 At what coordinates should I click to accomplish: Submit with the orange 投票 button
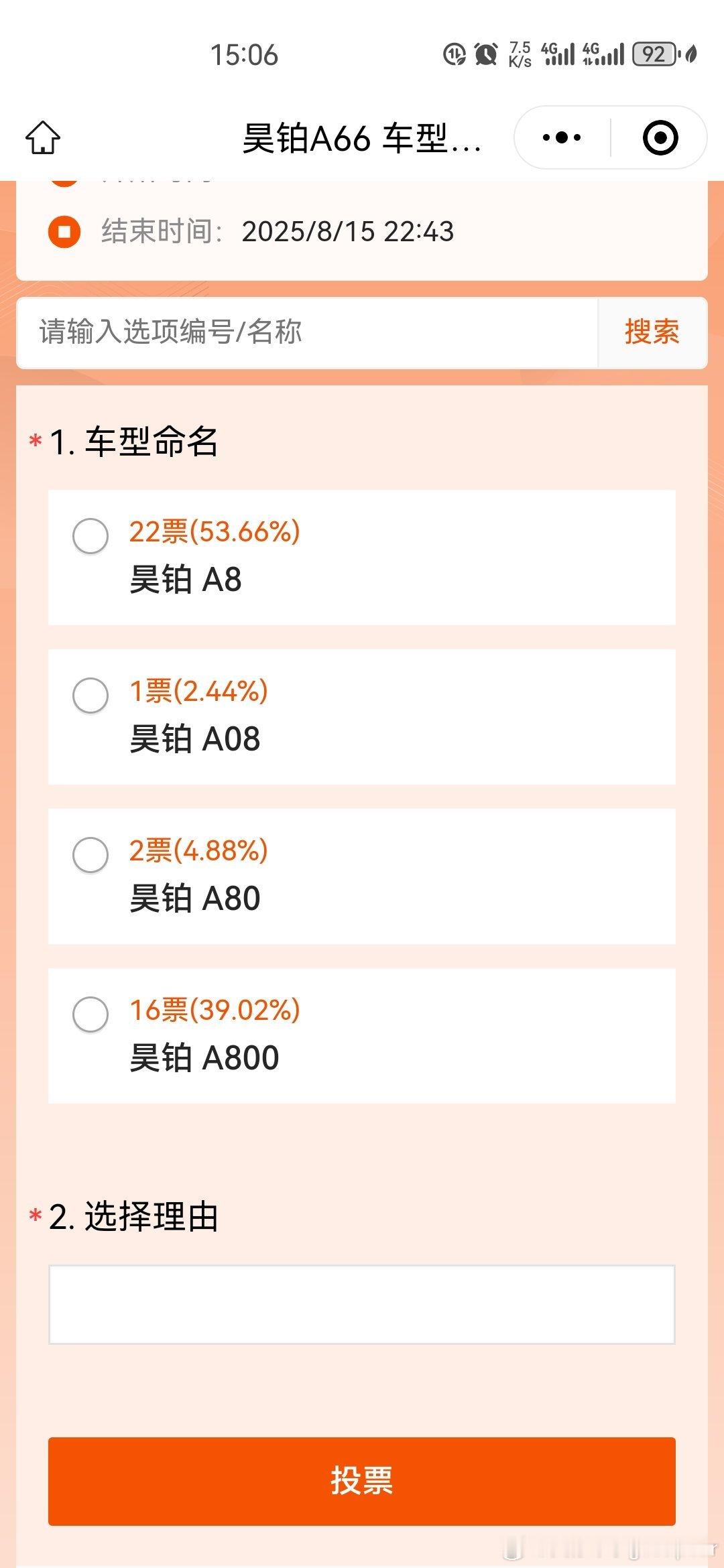click(x=362, y=1481)
